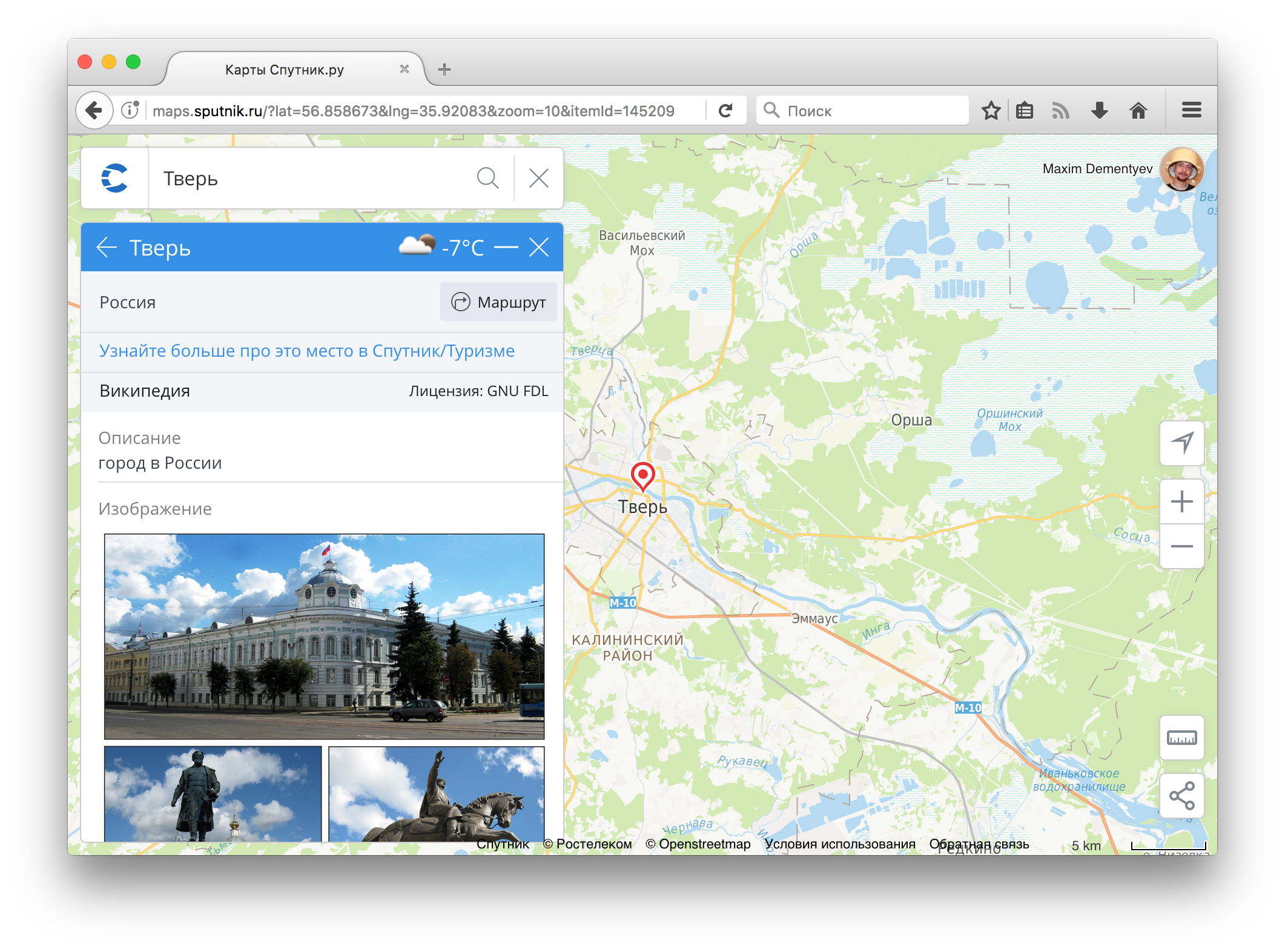The width and height of the screenshot is (1285, 952).
Task: Open the site information icon in address bar
Action: [130, 110]
